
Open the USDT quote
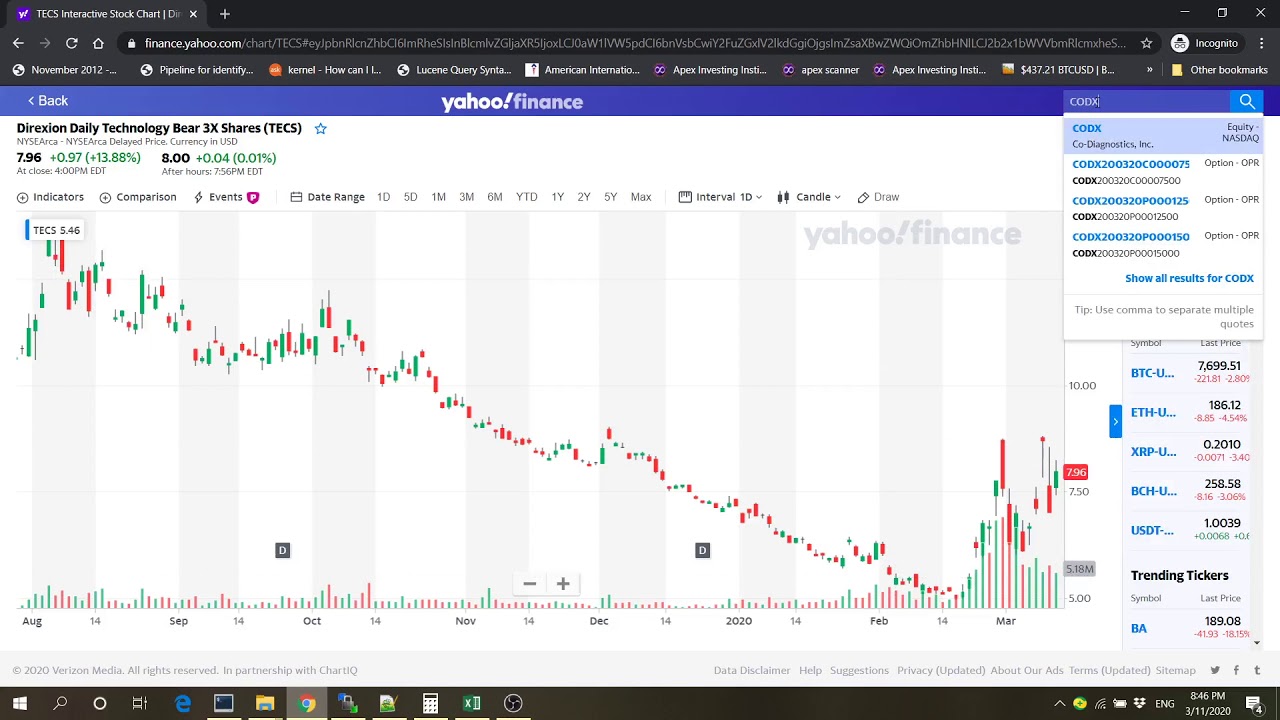[1152, 530]
